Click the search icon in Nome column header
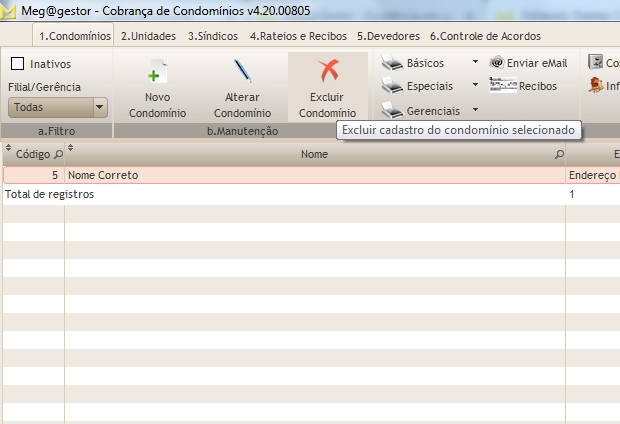 tap(559, 155)
